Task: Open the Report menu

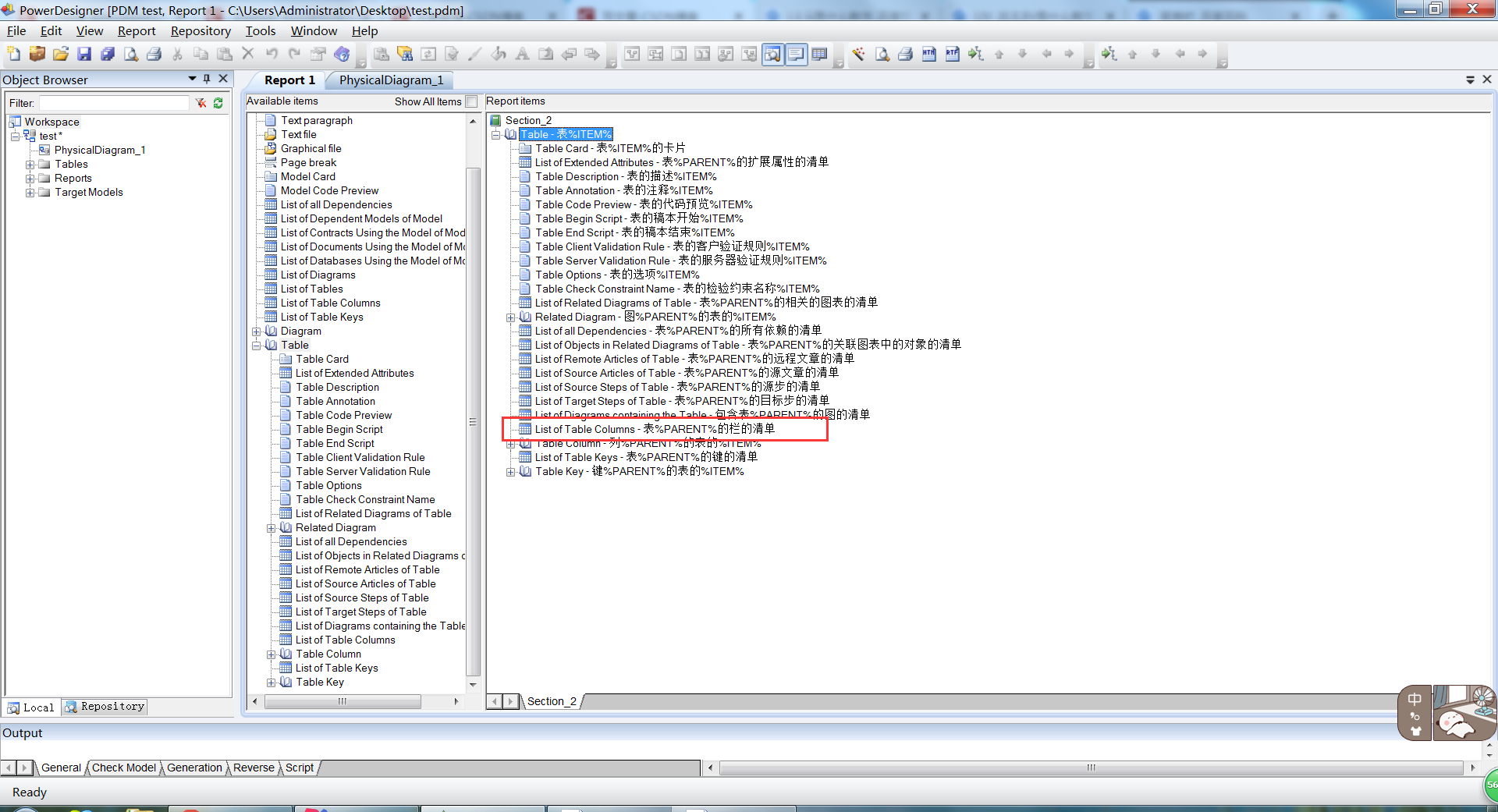Action: (x=137, y=30)
